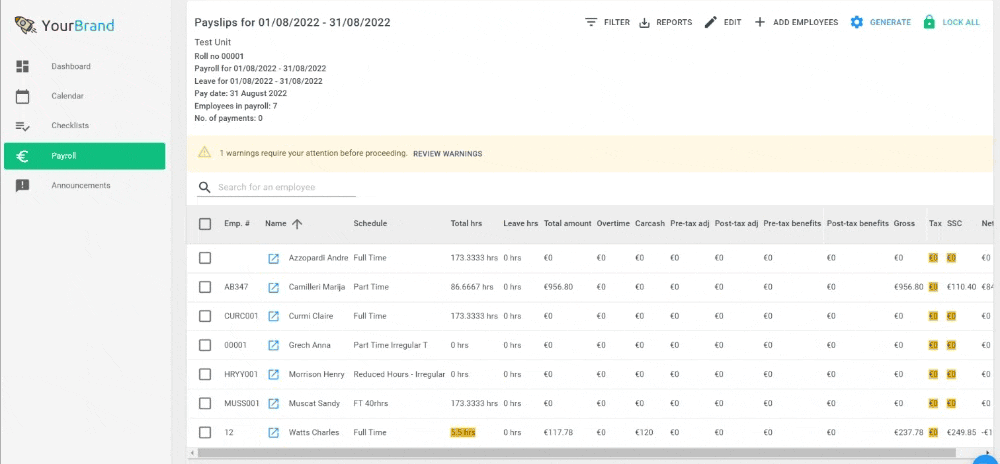The image size is (1000, 464).
Task: Sort by Total hrs column header
Action: (x=466, y=224)
